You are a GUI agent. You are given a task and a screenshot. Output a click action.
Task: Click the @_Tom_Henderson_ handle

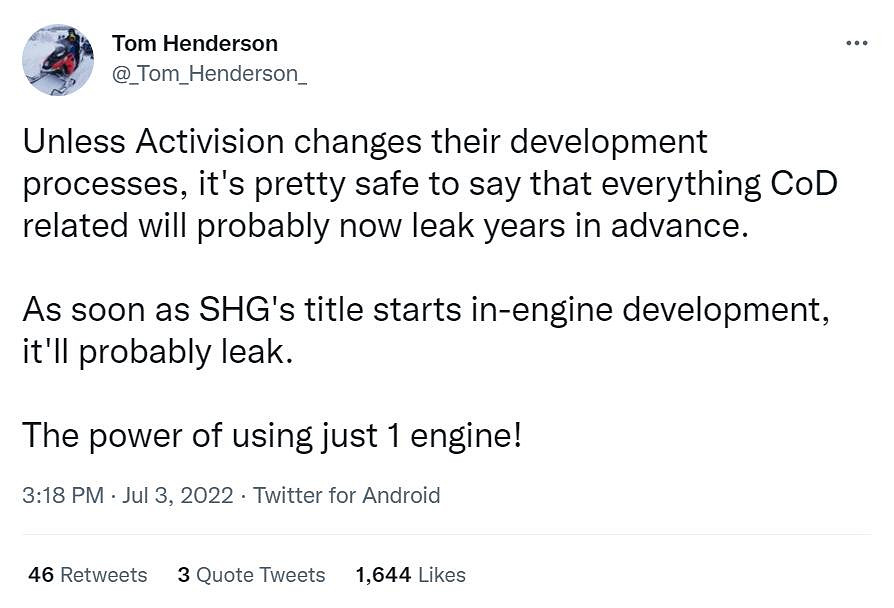click(x=209, y=76)
